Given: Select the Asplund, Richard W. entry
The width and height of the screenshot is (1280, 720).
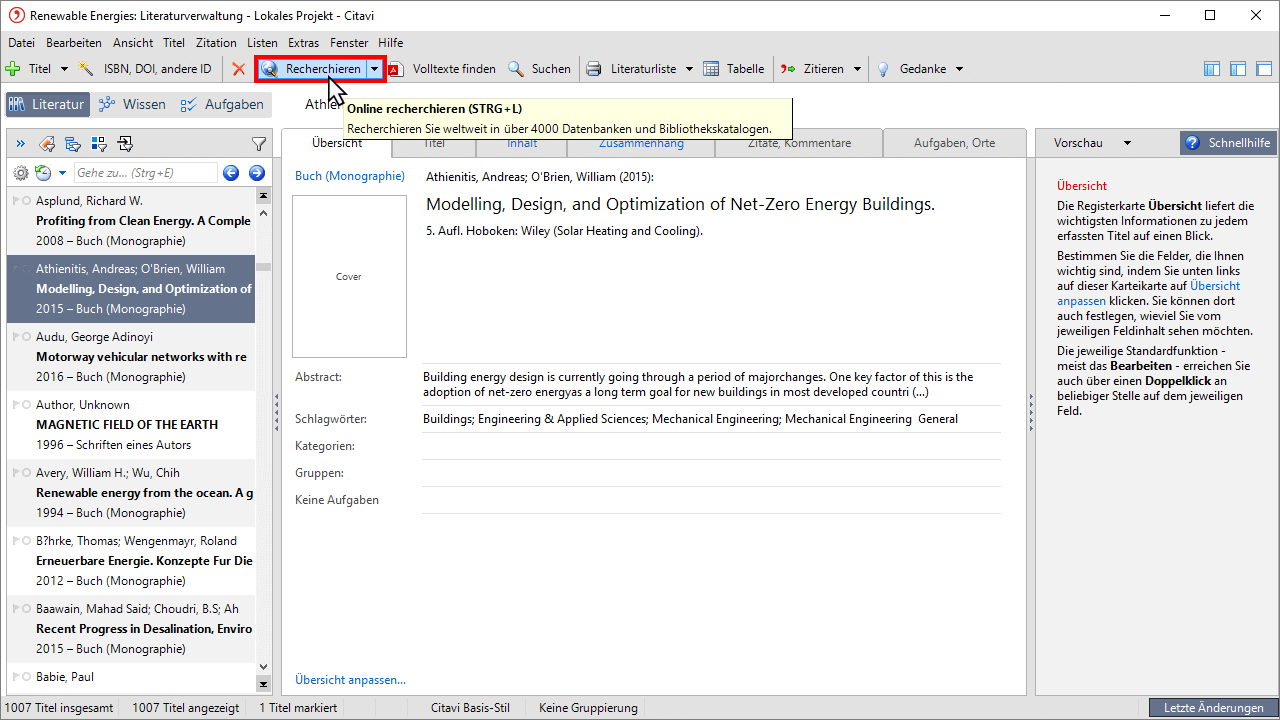Looking at the screenshot, I should point(131,221).
